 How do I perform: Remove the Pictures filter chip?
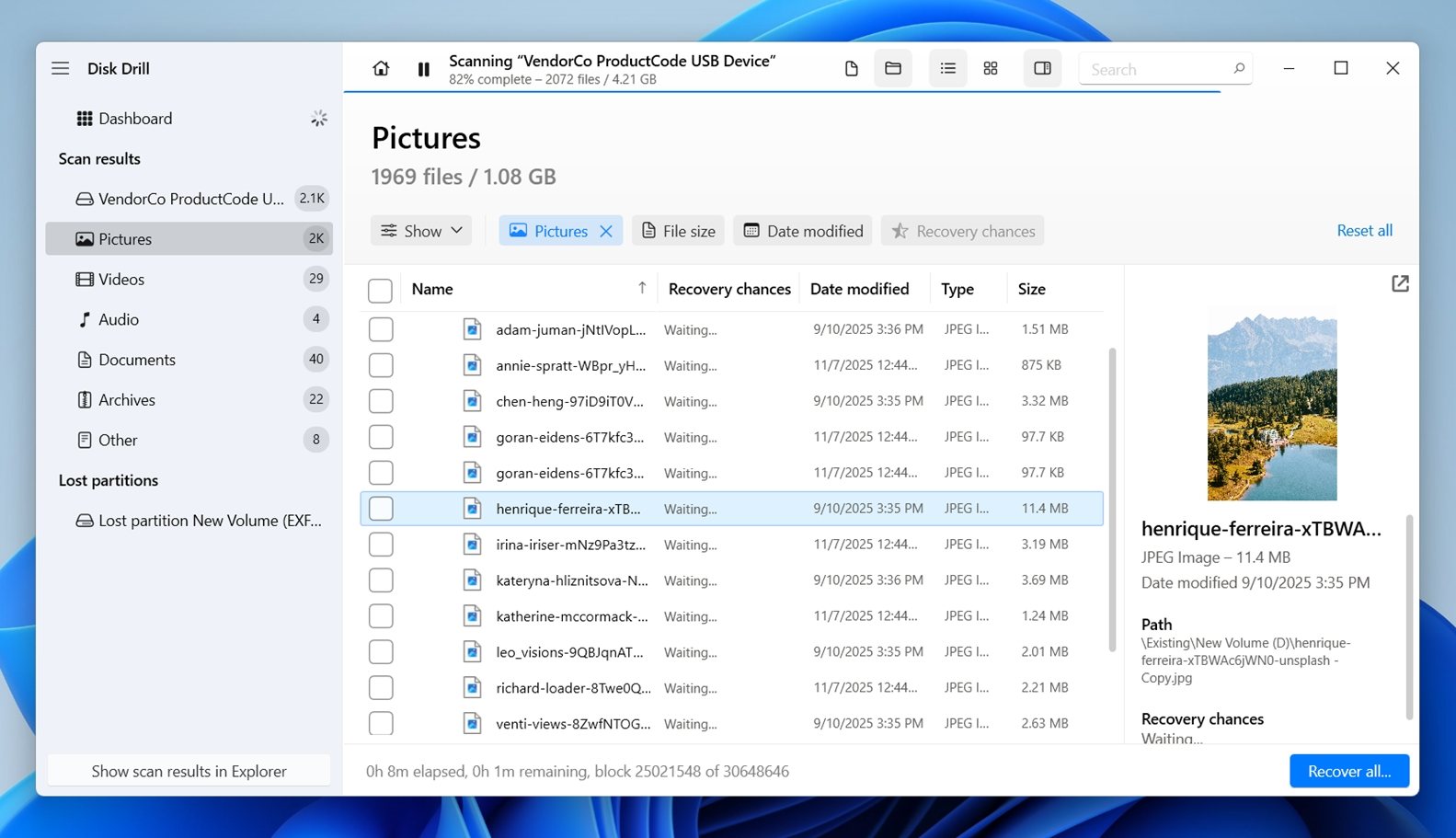tap(606, 231)
